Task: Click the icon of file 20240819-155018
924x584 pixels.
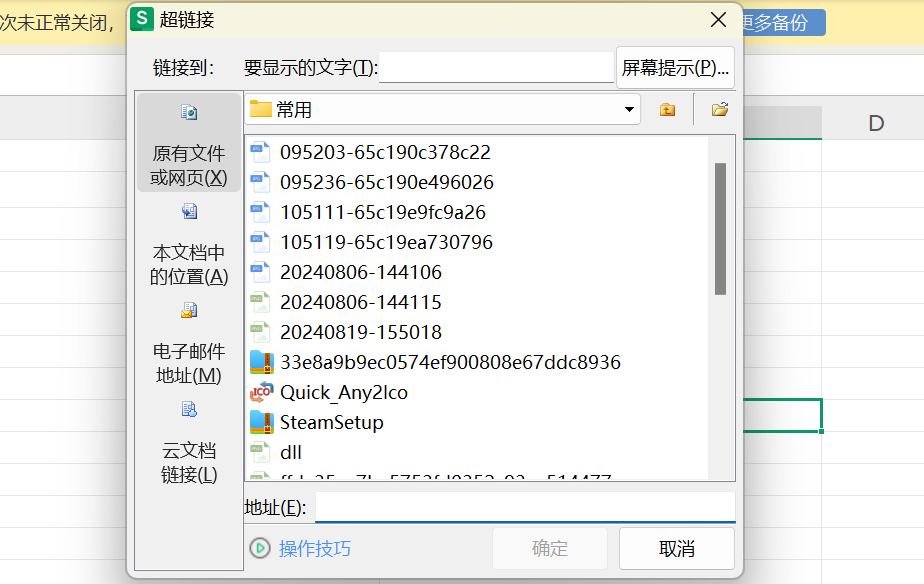Action: click(260, 332)
